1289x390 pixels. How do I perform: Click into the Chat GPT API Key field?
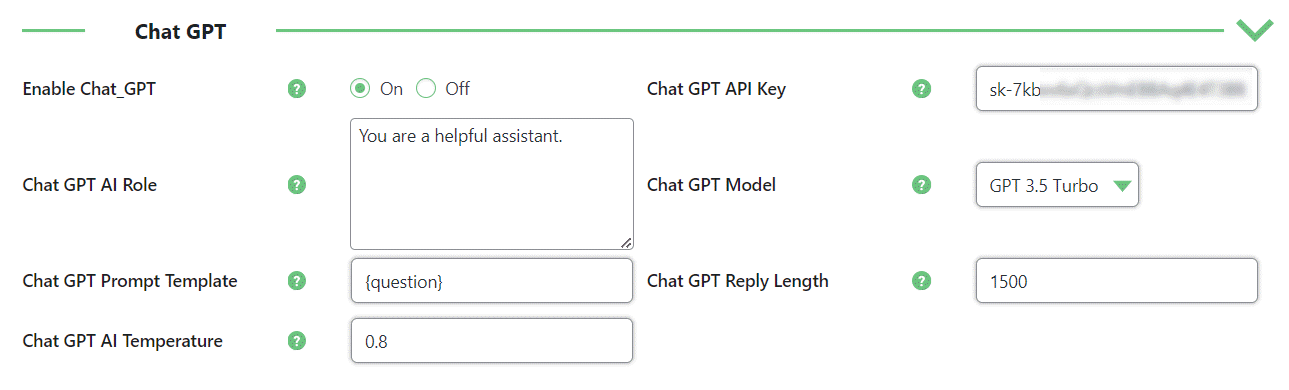click(x=1116, y=88)
